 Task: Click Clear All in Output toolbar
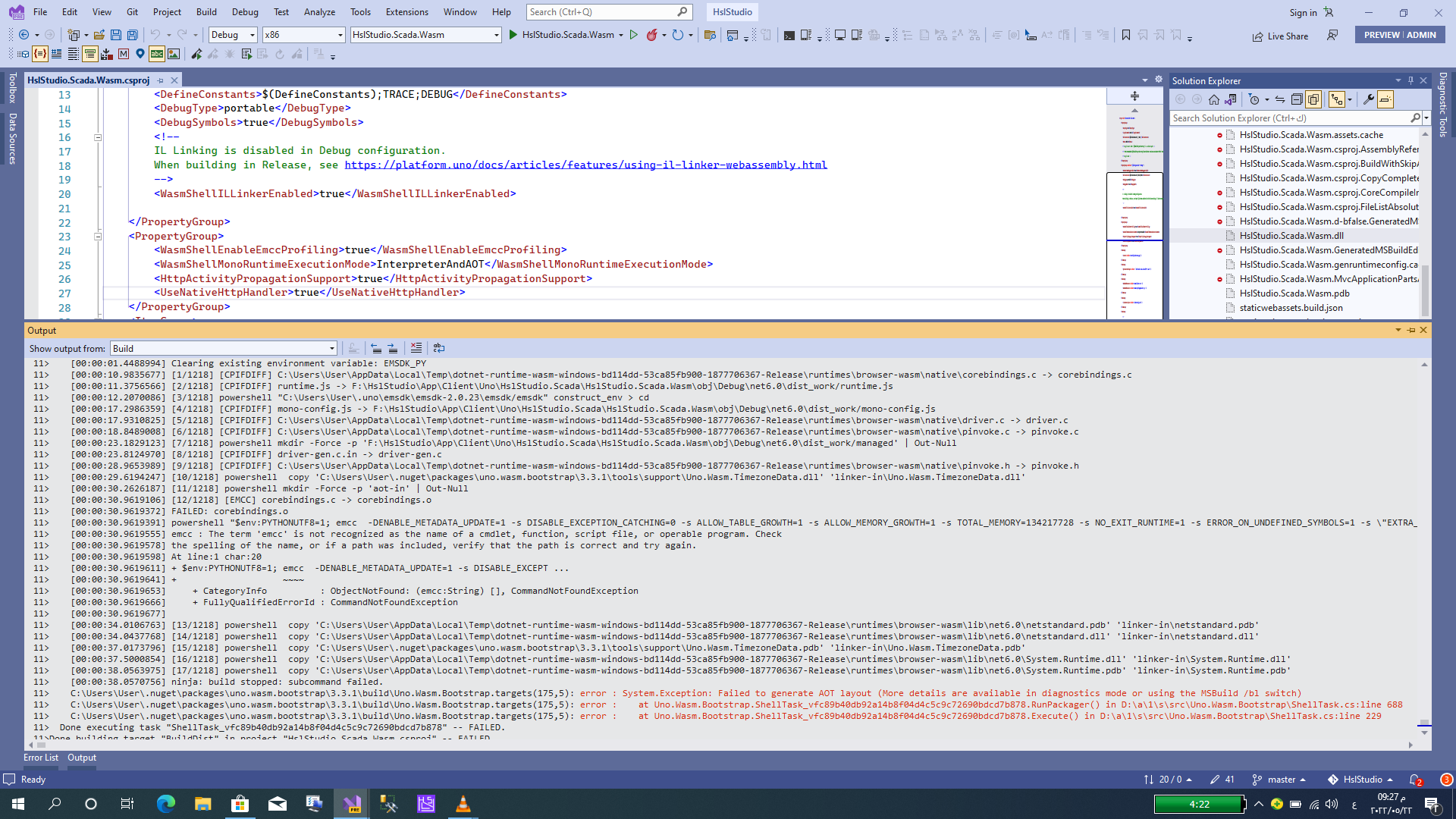pyautogui.click(x=416, y=348)
